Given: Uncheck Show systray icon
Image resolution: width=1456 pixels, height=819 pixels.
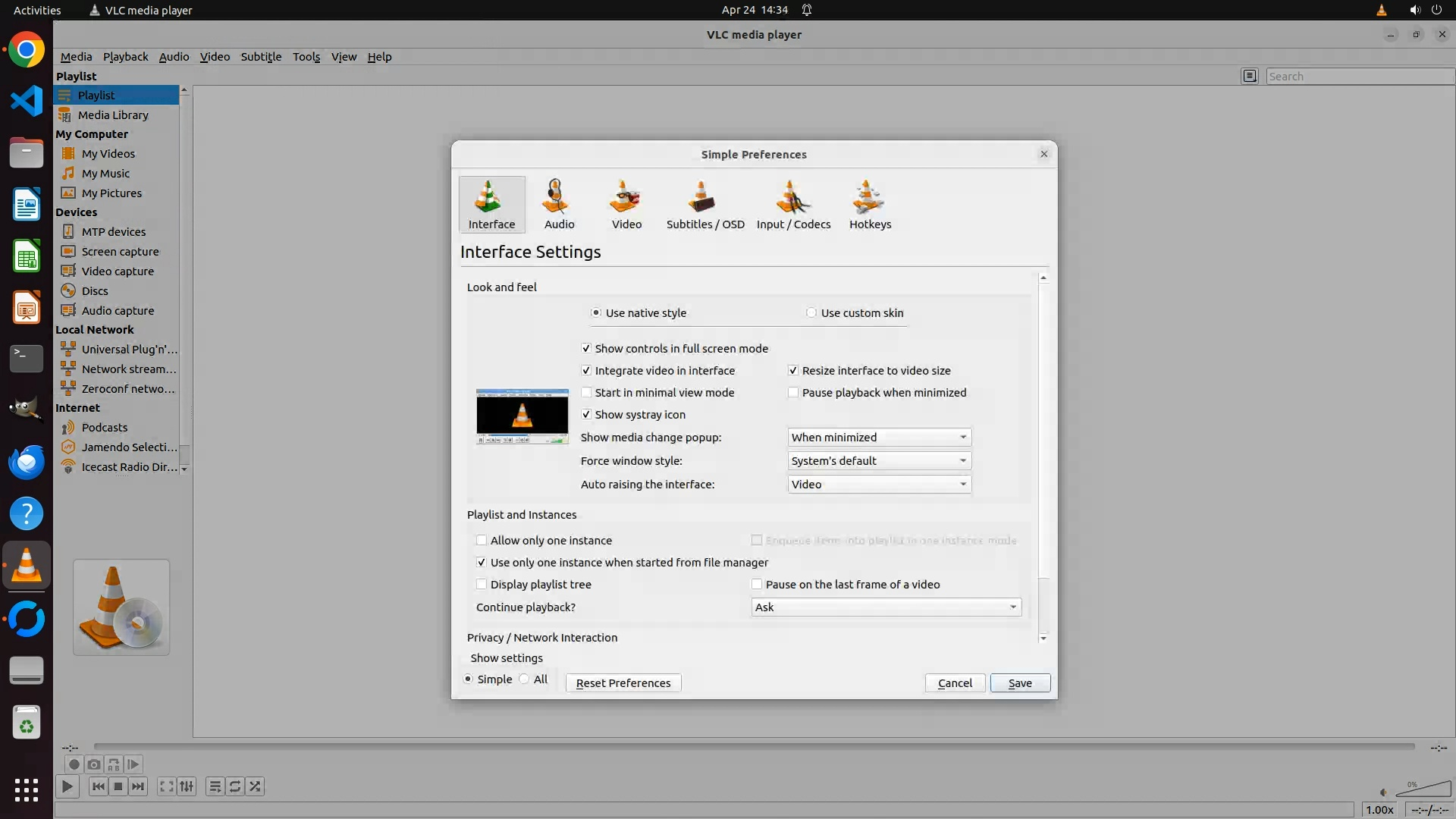Looking at the screenshot, I should pos(586,415).
